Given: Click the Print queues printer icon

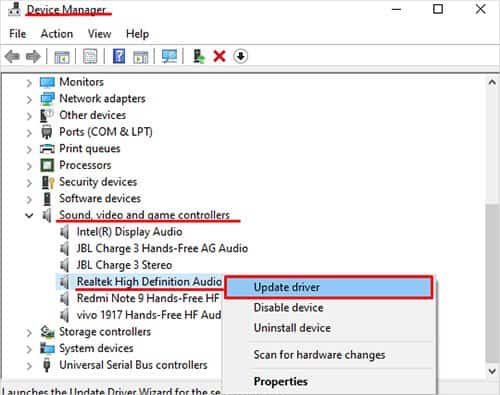Looking at the screenshot, I should [x=47, y=149].
